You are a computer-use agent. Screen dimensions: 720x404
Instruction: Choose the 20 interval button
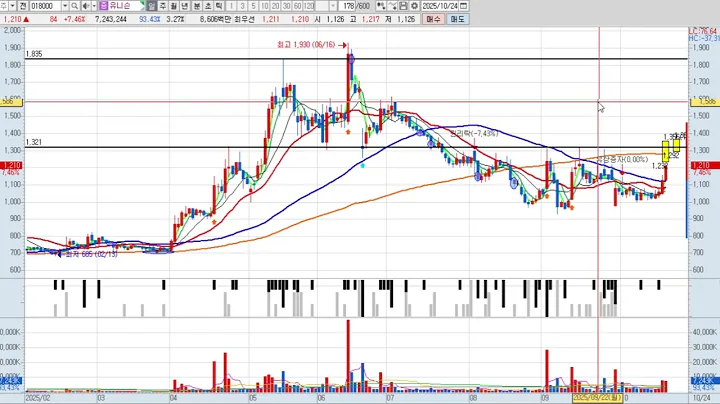[276, 6]
